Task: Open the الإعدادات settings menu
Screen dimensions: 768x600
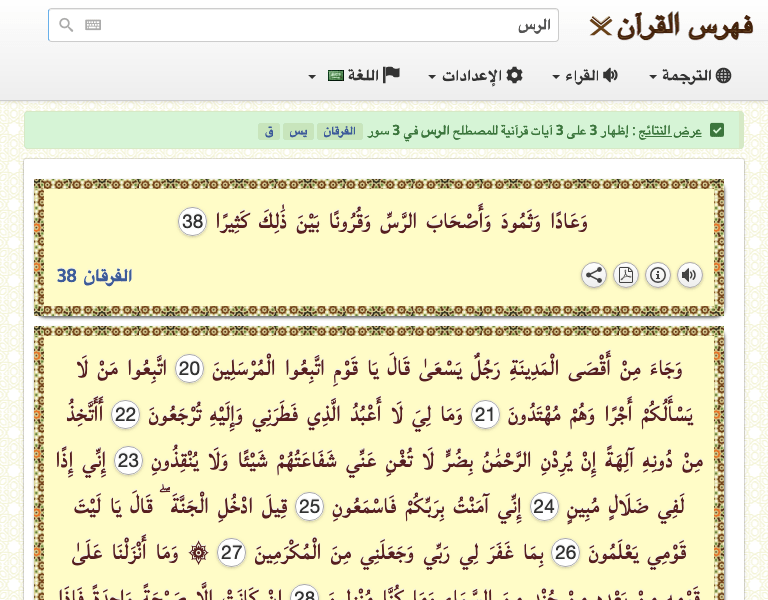Action: (x=476, y=76)
